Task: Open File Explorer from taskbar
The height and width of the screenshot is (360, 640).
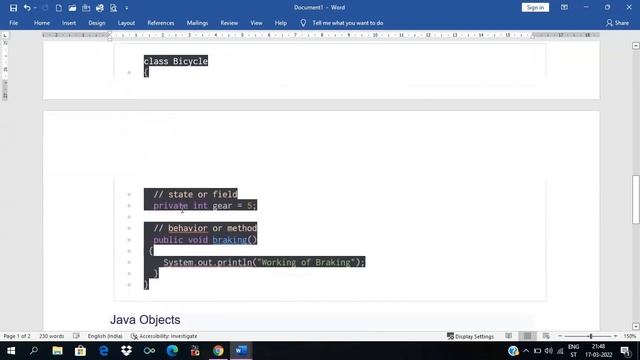Action: point(57,351)
